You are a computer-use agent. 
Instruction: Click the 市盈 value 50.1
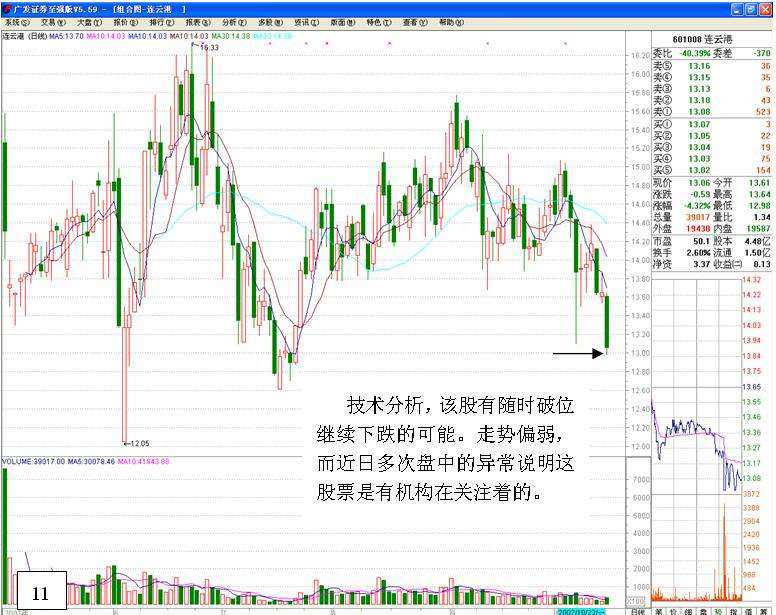click(x=702, y=241)
